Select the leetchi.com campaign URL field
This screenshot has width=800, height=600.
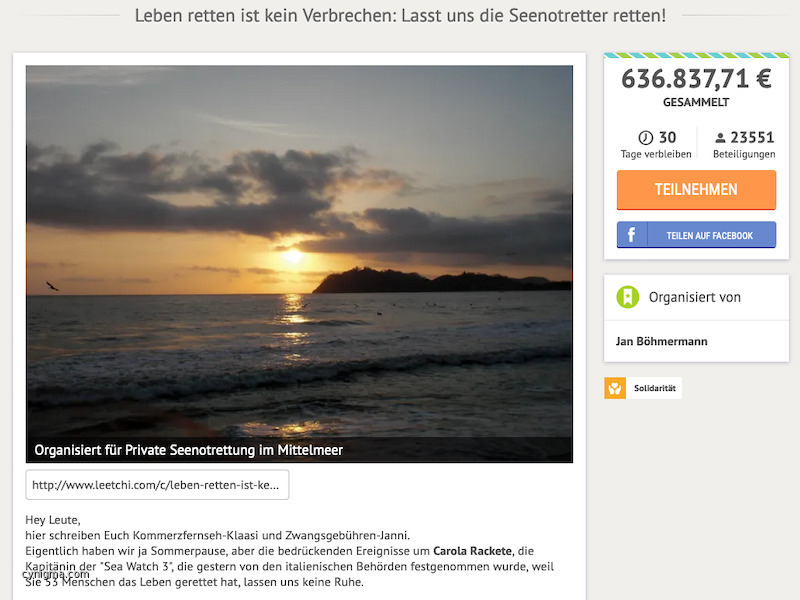(x=157, y=485)
